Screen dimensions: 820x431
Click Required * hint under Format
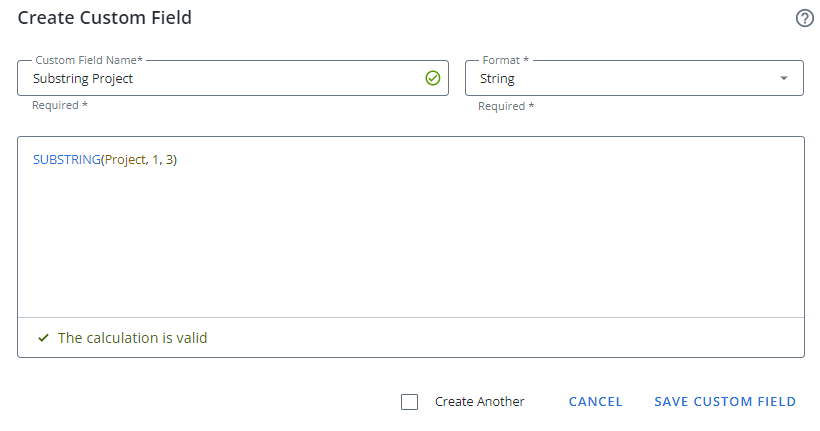505,106
